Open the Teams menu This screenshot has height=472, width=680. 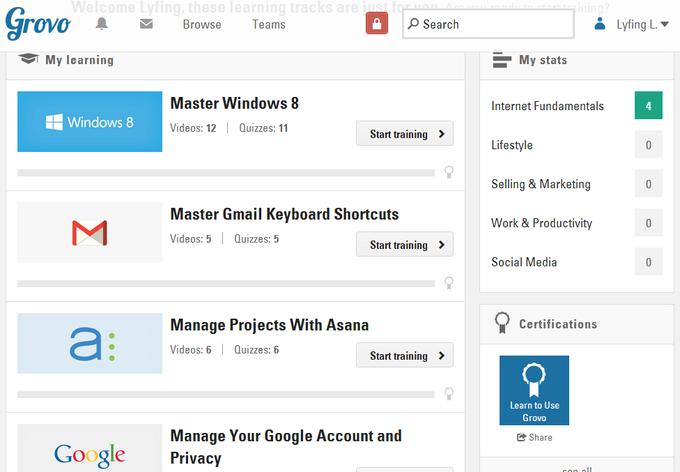(269, 24)
